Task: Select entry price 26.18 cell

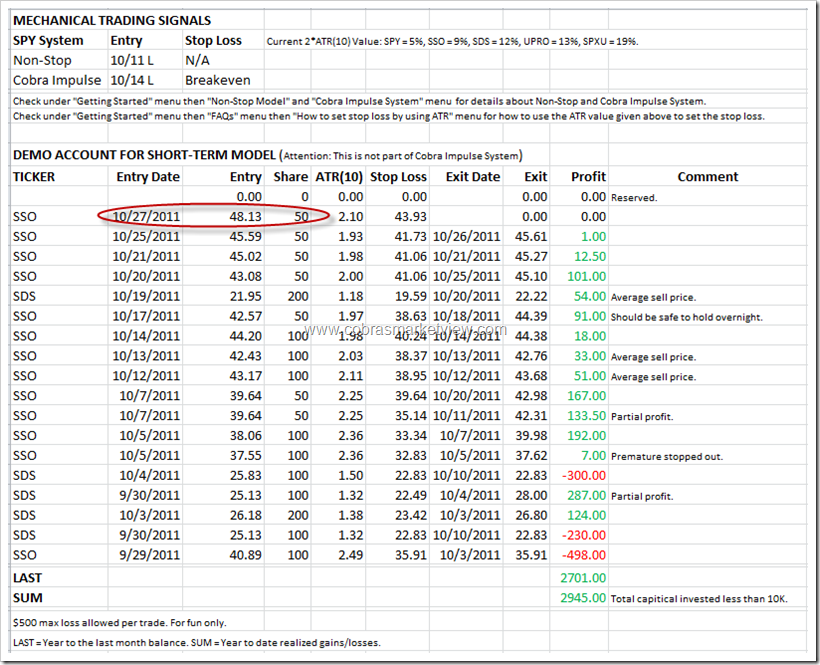Action: click(x=245, y=515)
